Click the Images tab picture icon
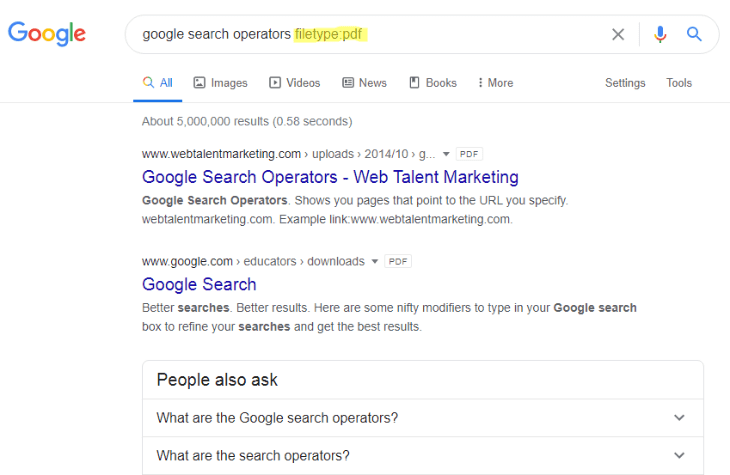 (200, 83)
